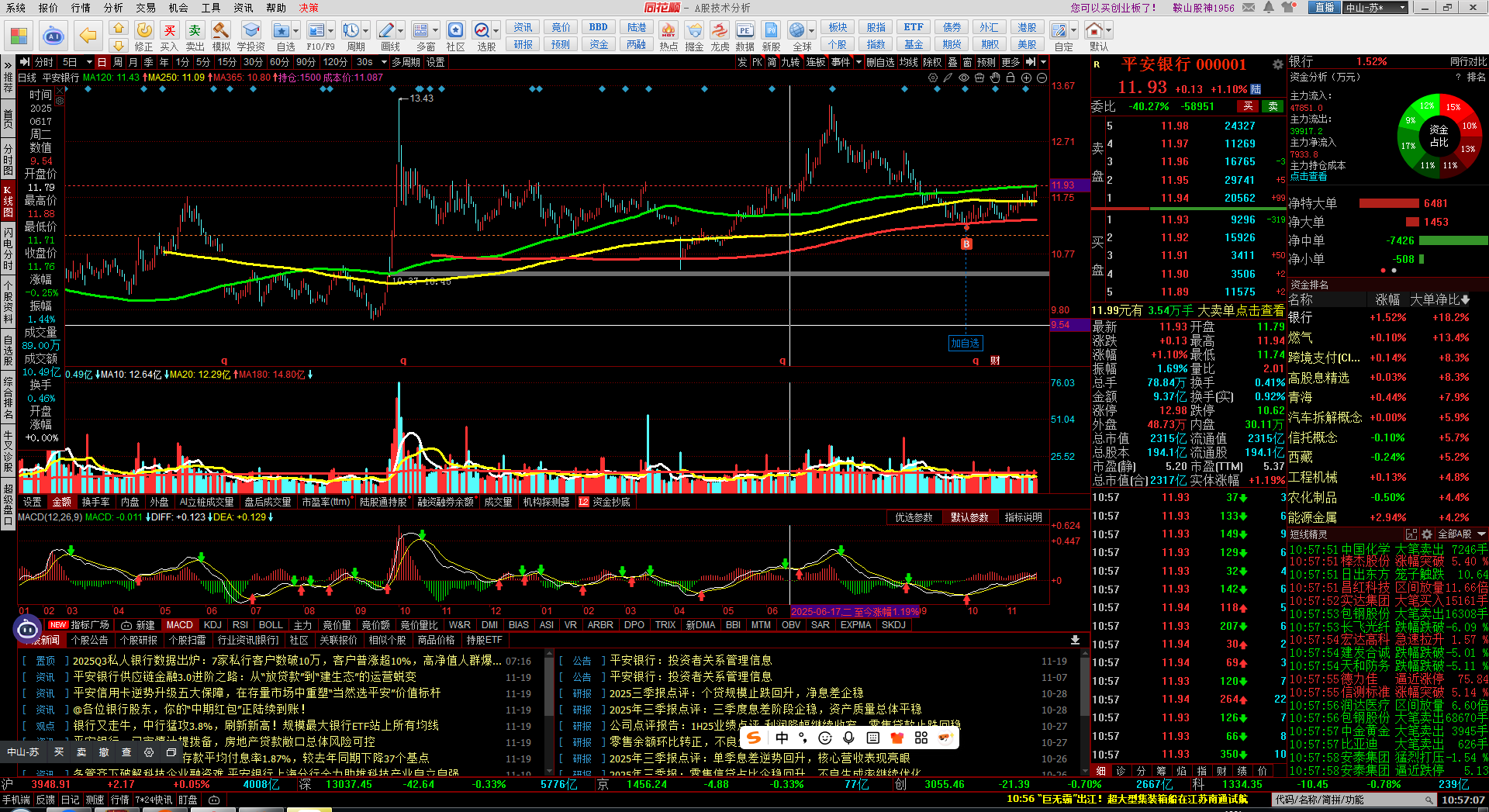Click the 直播 live button

coord(1324,8)
